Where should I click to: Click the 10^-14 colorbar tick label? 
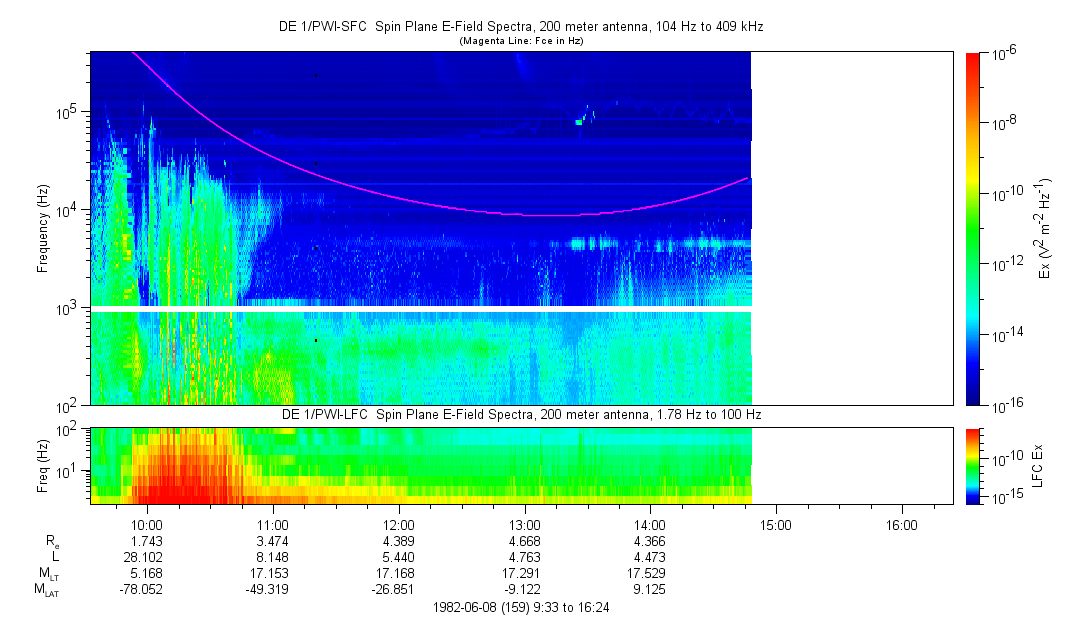click(x=1006, y=334)
